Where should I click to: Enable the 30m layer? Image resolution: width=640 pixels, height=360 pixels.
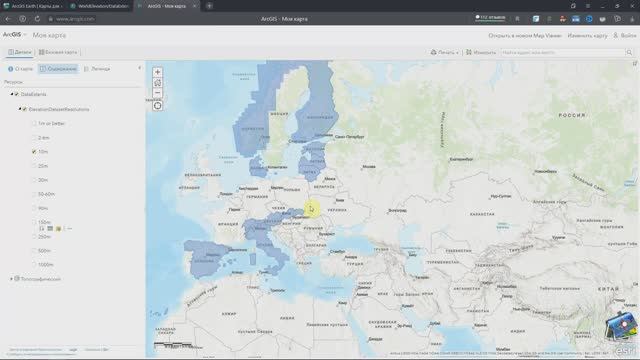34,180
